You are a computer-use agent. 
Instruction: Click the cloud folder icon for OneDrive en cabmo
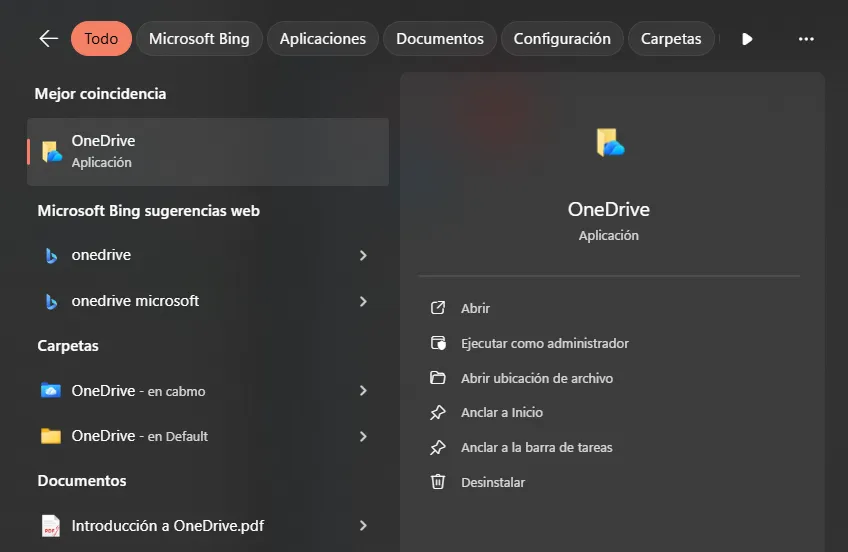pyautogui.click(x=51, y=390)
